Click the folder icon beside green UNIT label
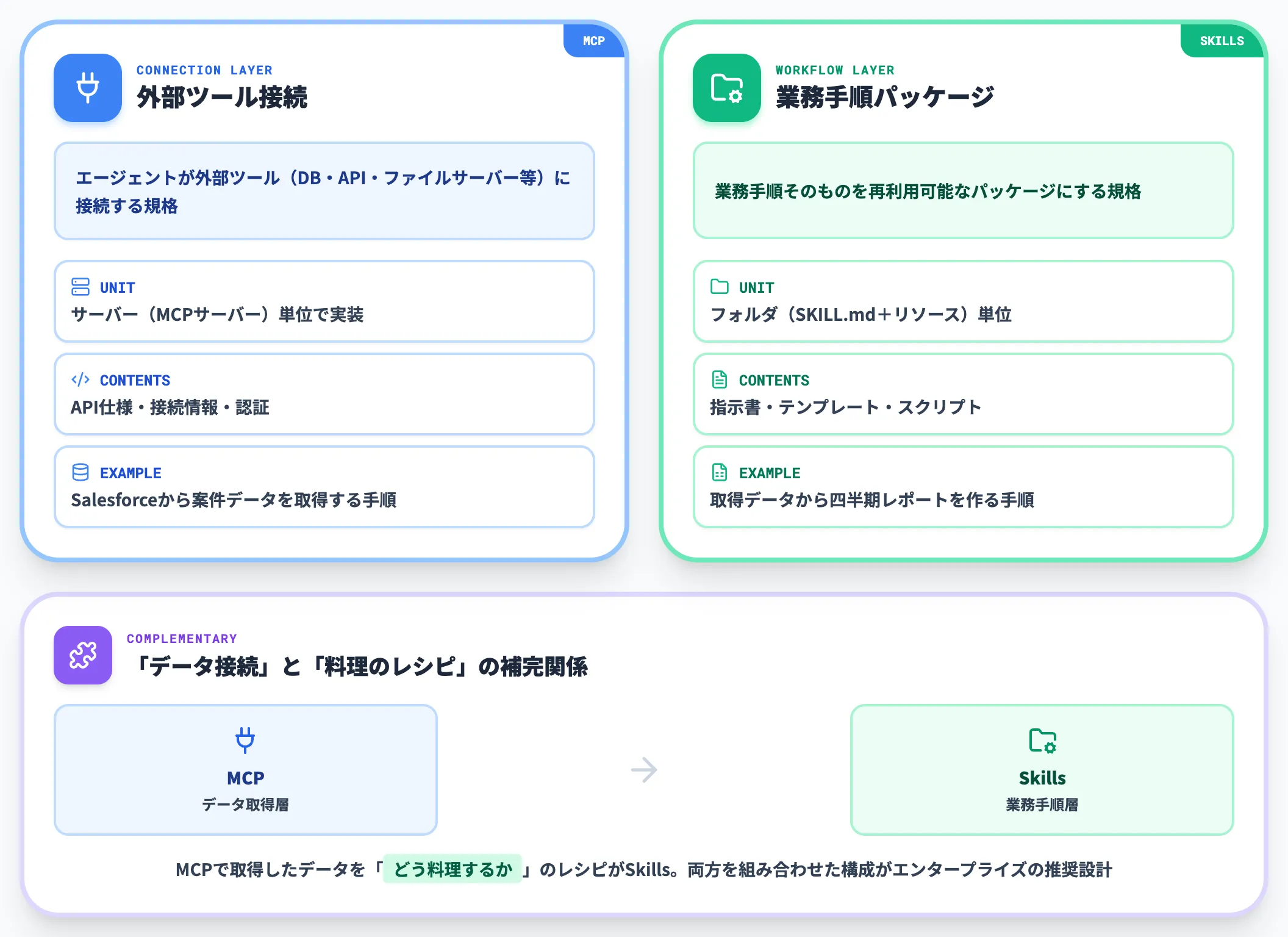Viewport: 1288px width, 937px height. [x=720, y=287]
